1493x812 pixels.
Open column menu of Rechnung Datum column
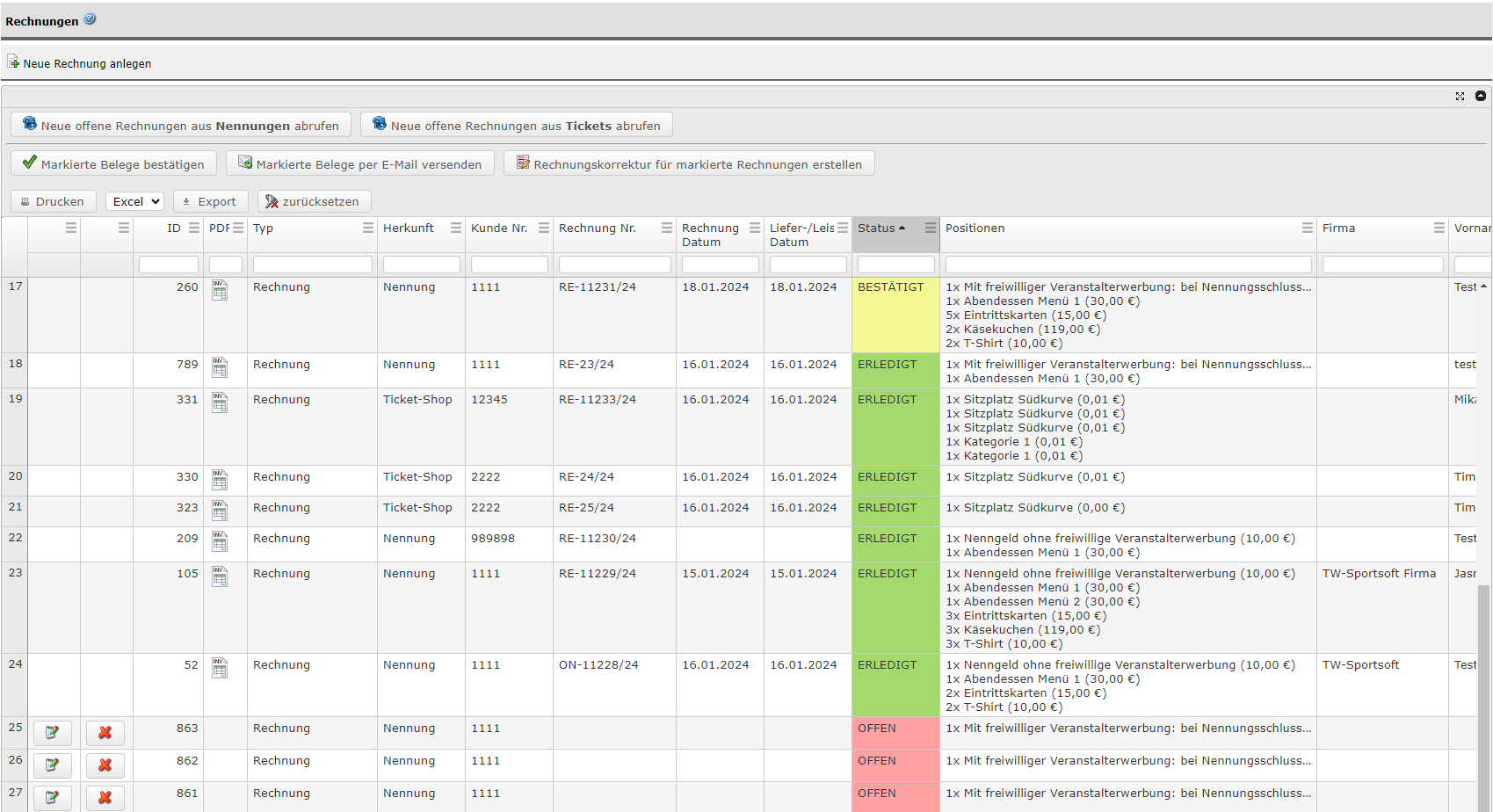(755, 228)
